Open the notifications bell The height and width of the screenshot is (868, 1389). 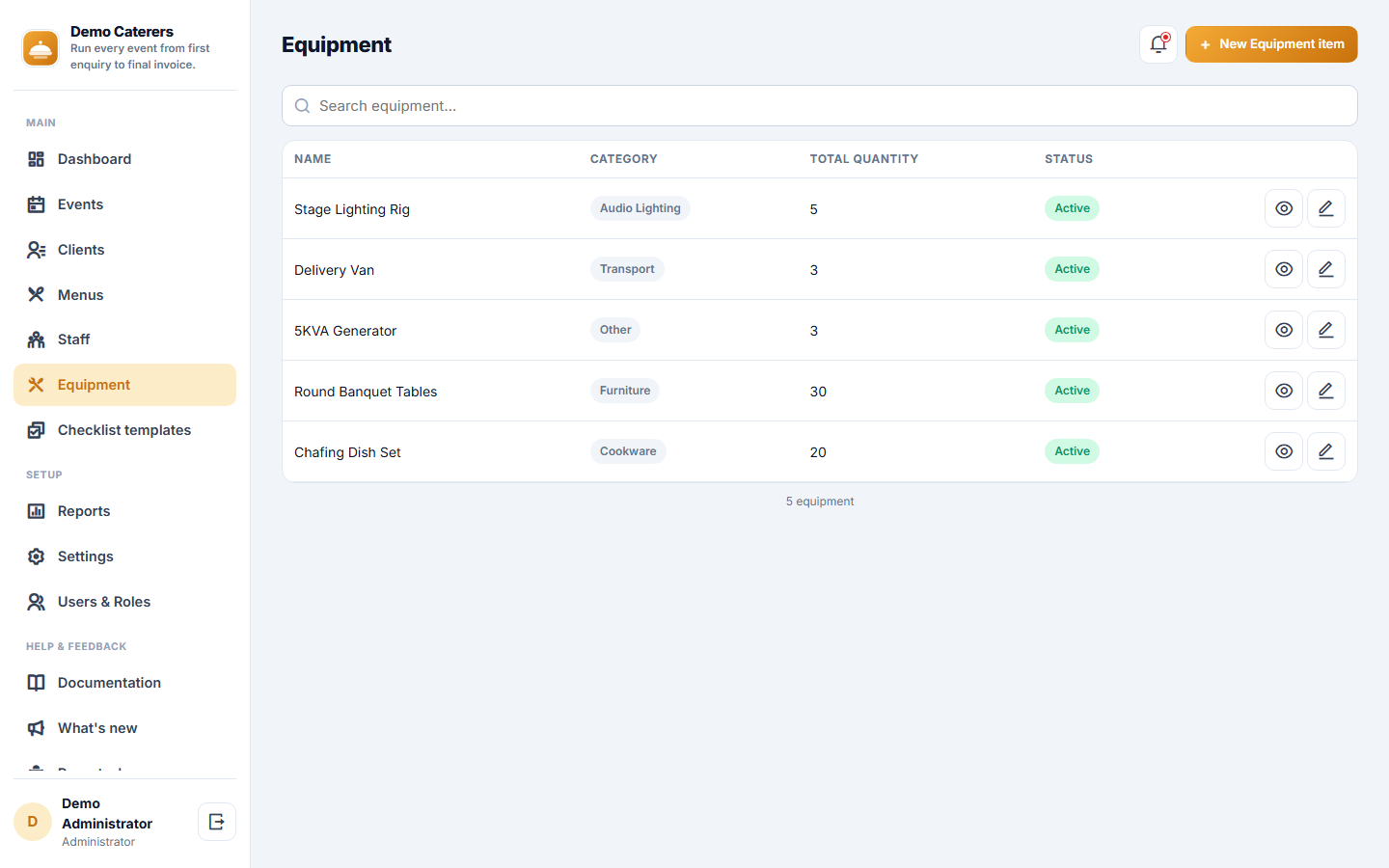click(1158, 44)
